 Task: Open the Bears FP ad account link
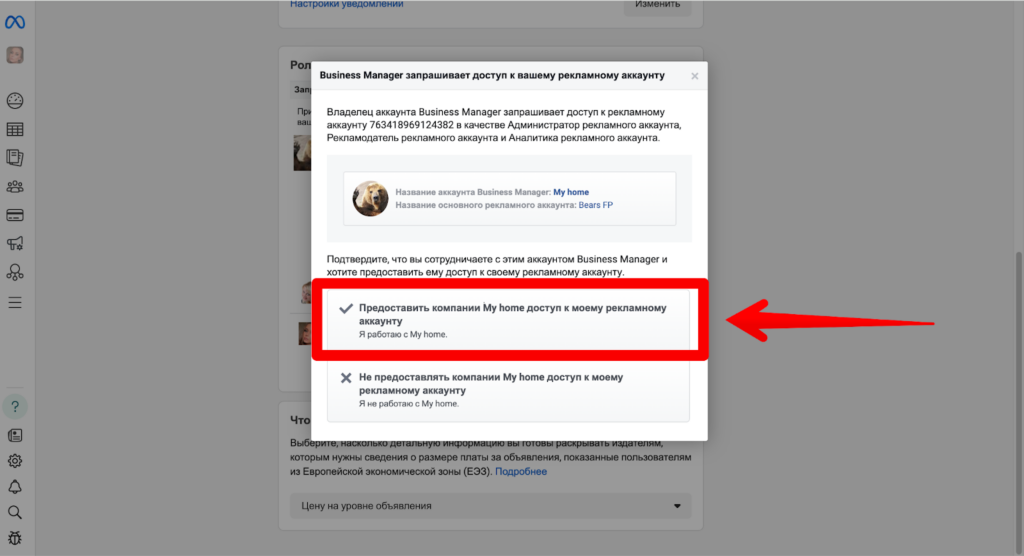[x=596, y=205]
